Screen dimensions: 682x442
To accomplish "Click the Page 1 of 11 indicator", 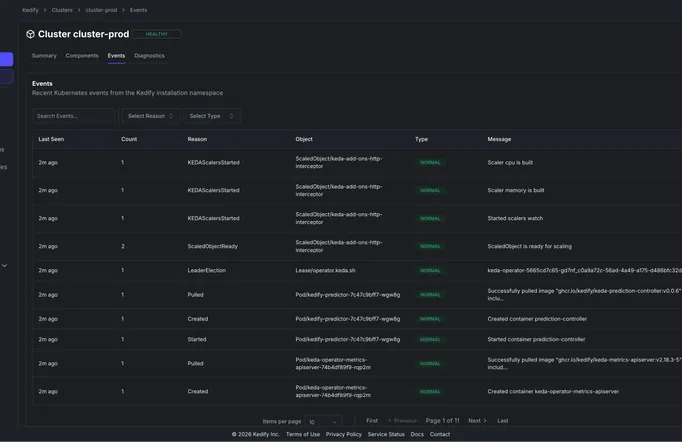I will click(442, 421).
